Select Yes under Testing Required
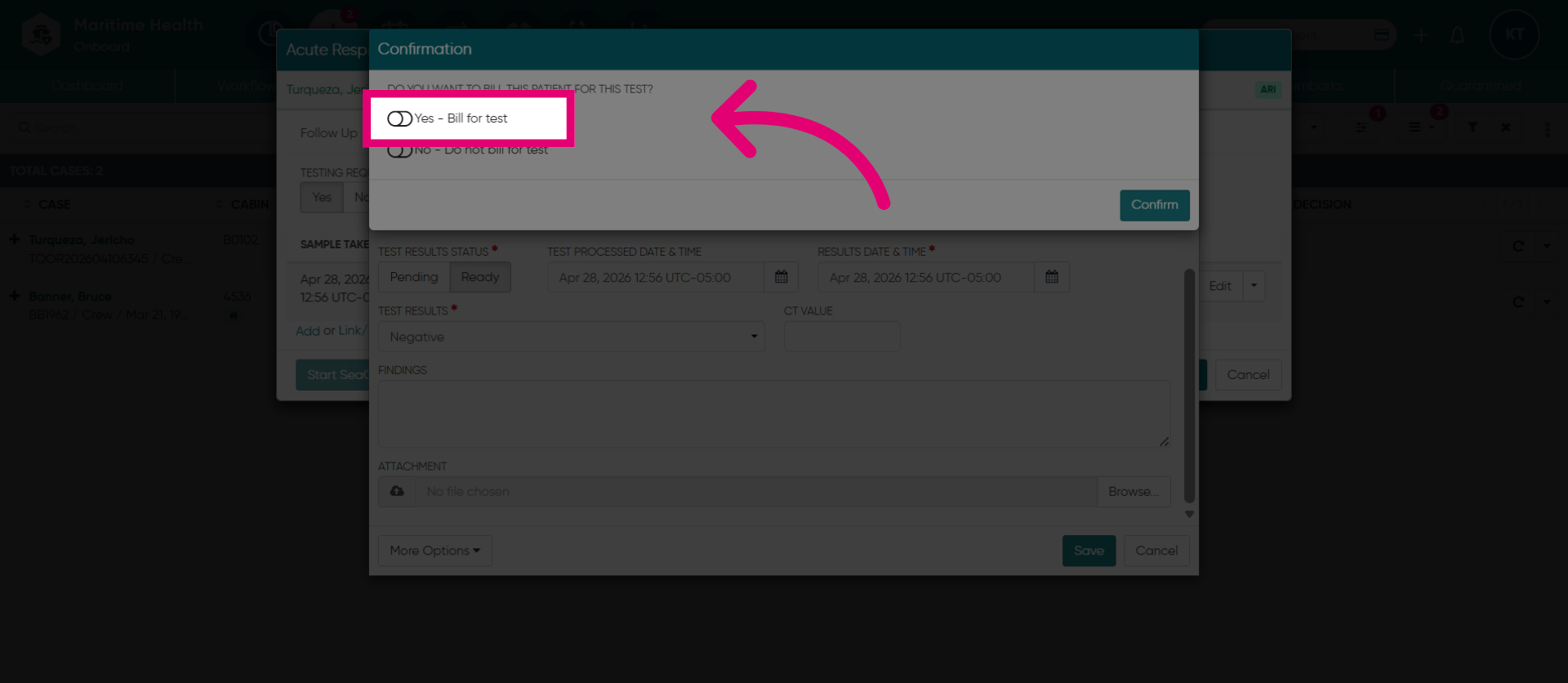 click(322, 198)
